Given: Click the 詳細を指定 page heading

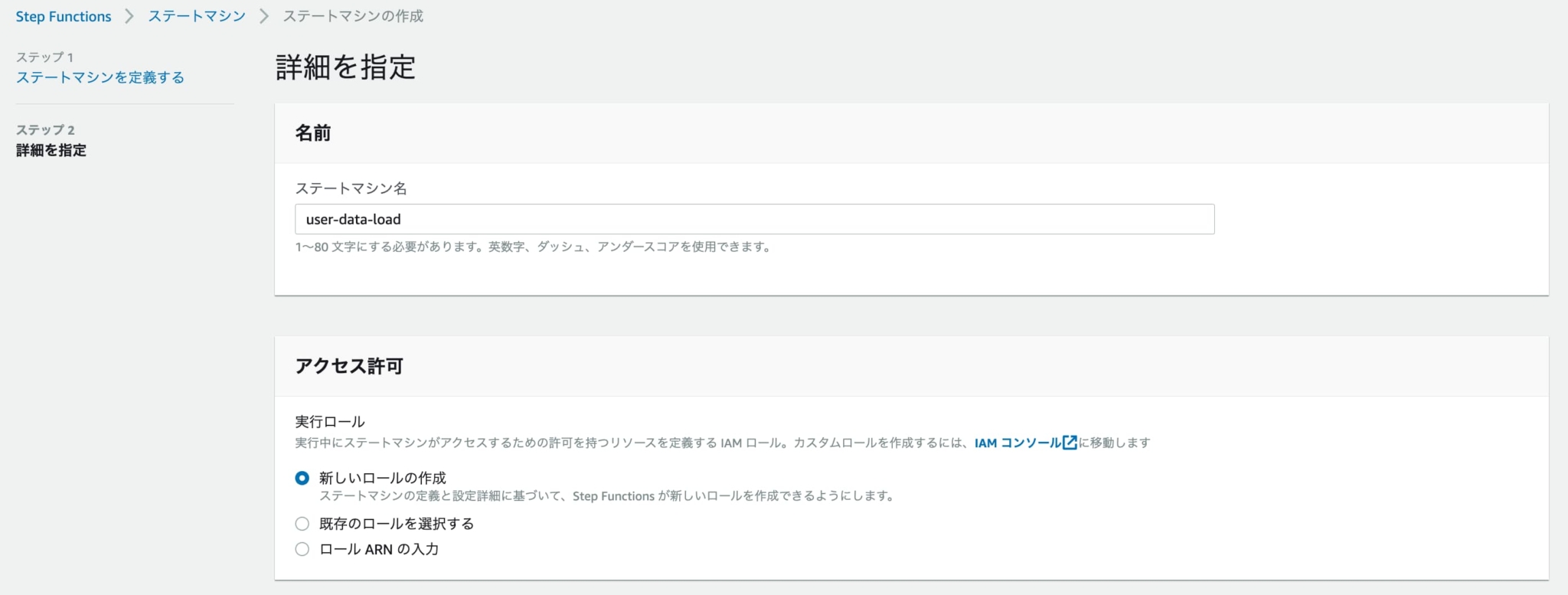Looking at the screenshot, I should click(x=345, y=67).
